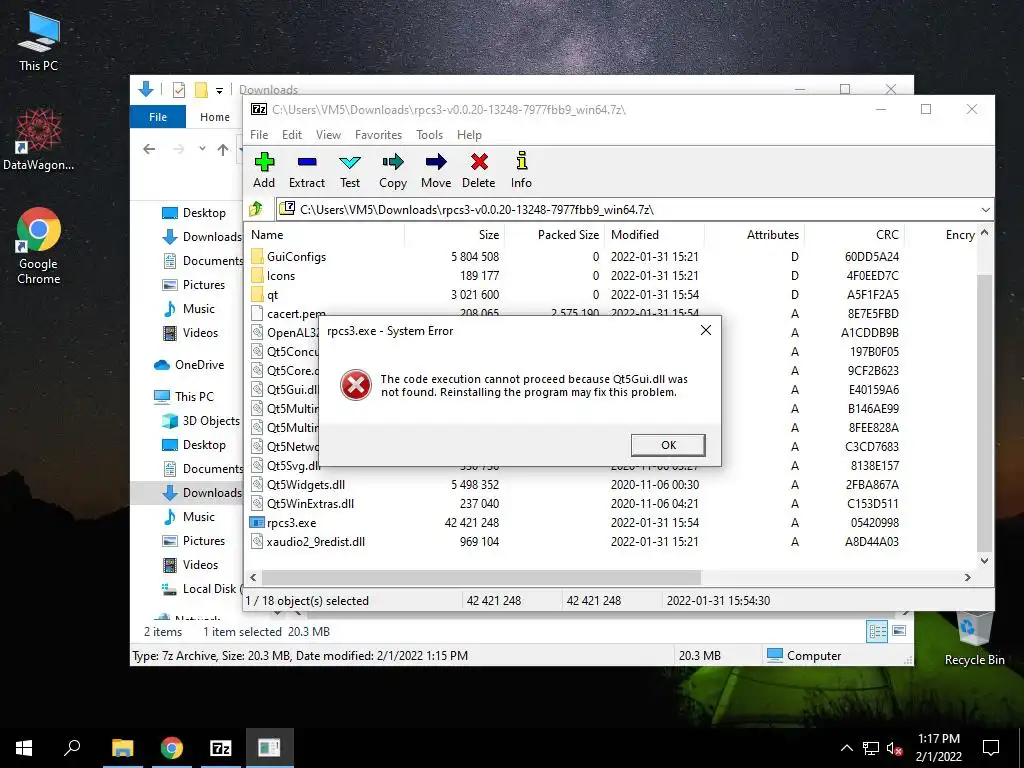The image size is (1024, 768).
Task: Extract the archive using the Extract icon
Action: [x=306, y=170]
